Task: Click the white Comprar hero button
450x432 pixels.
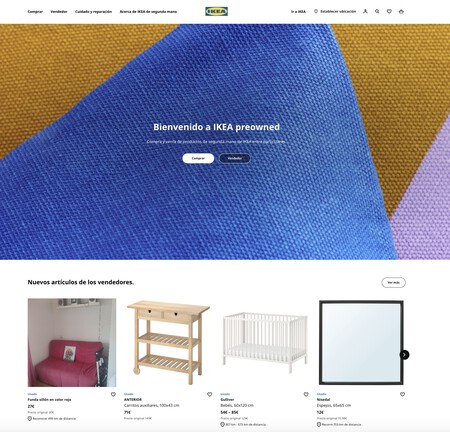Action: pos(198,158)
